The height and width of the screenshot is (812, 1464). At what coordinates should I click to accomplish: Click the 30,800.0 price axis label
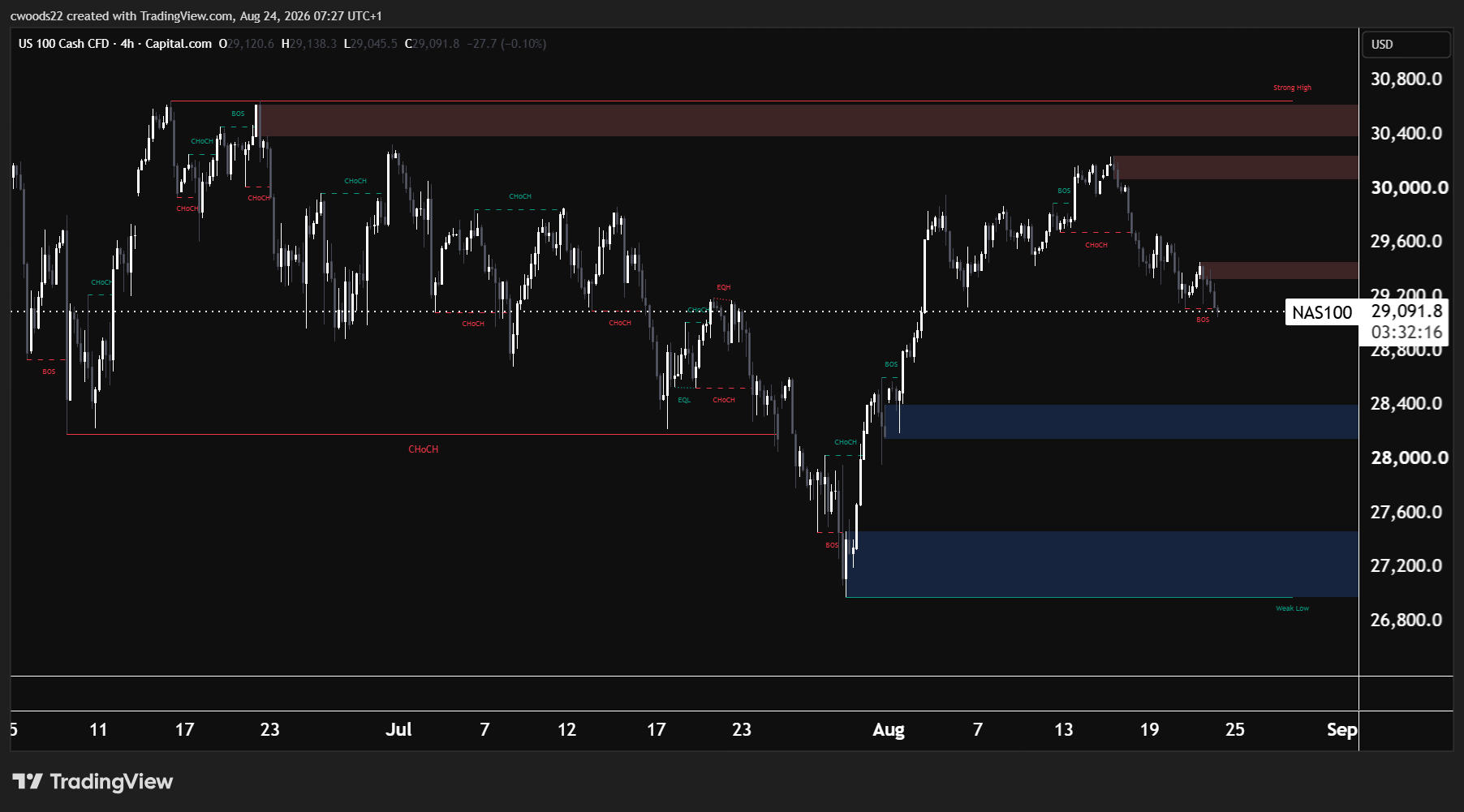click(1406, 79)
